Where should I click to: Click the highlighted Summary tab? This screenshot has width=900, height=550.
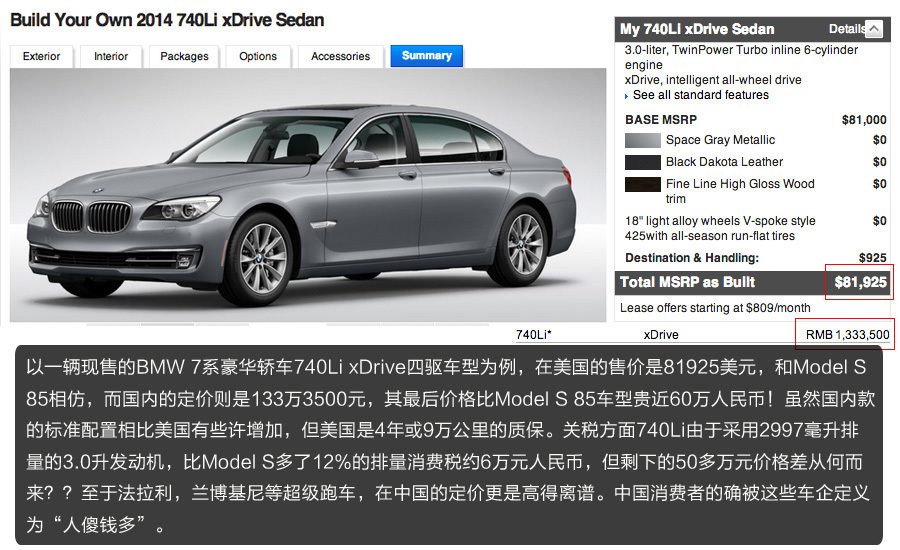[x=426, y=56]
